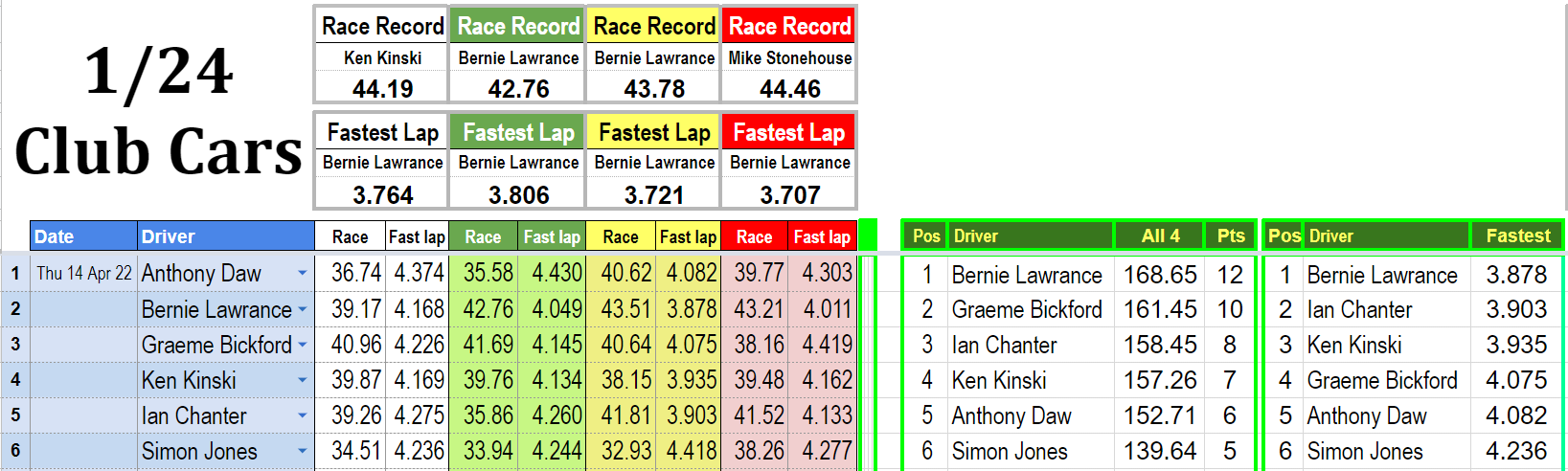Open the Ken Kinski driver dropdown arrow

(x=303, y=380)
